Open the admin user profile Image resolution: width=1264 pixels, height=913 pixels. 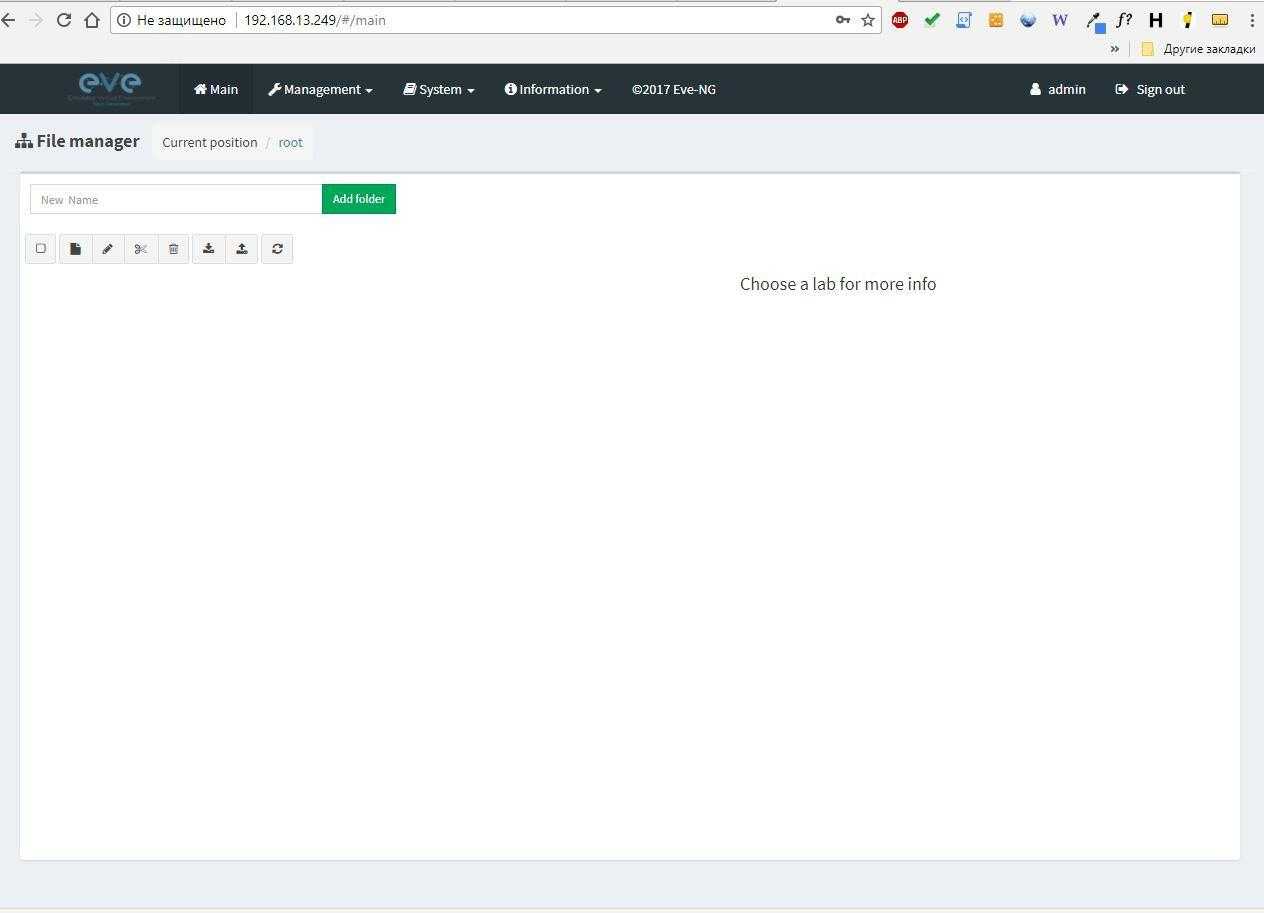click(x=1058, y=89)
